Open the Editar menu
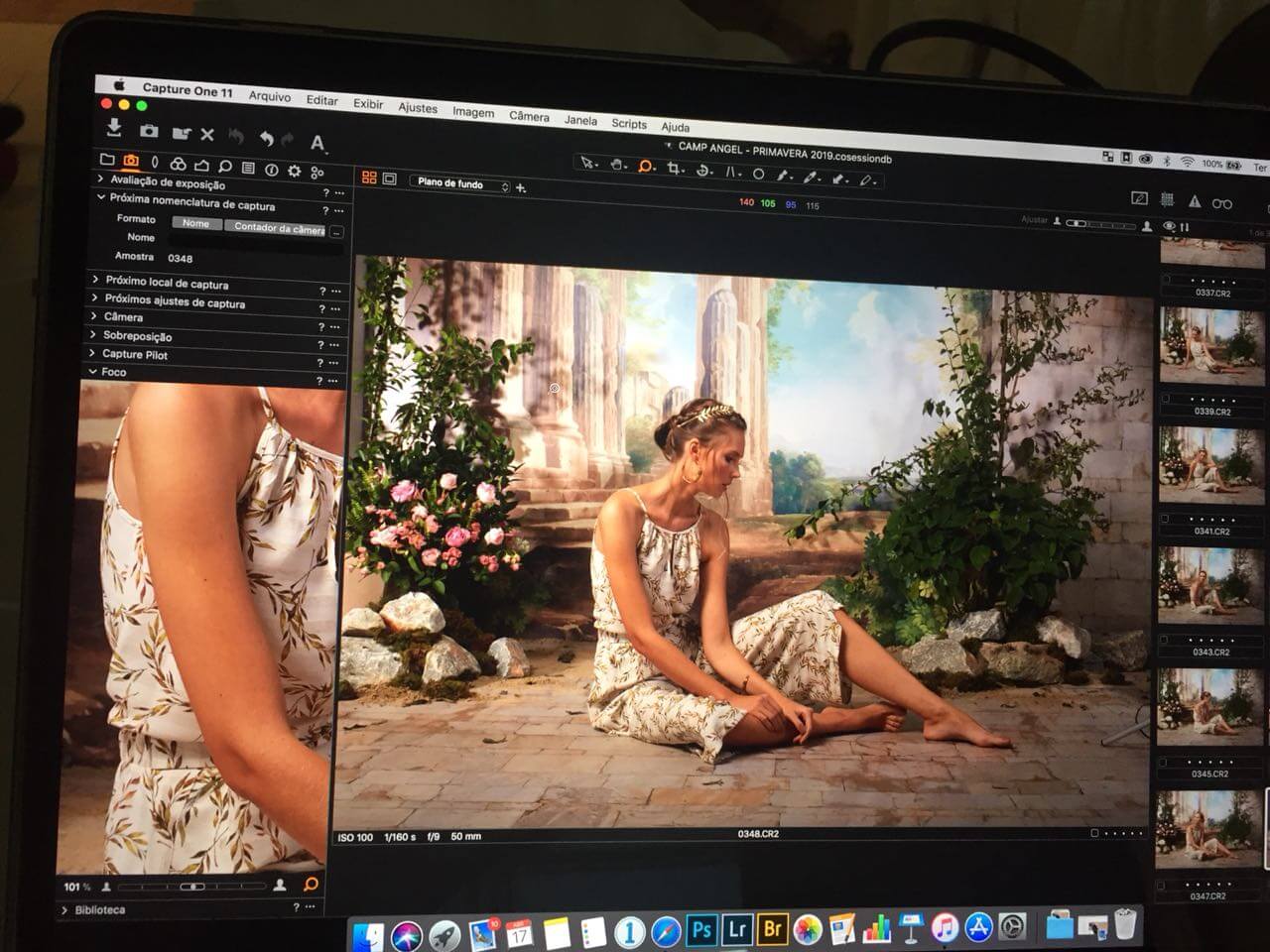 coord(321,100)
